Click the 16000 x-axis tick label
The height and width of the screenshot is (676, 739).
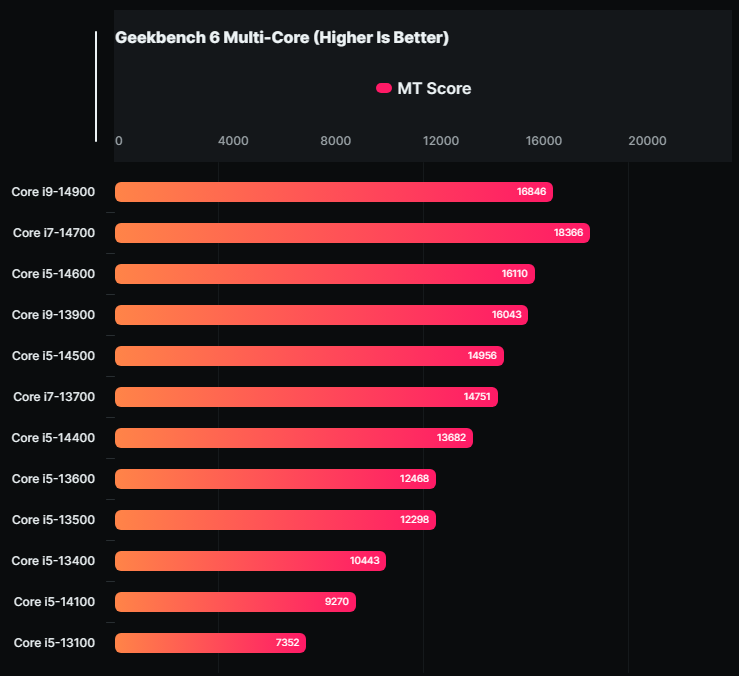543,141
